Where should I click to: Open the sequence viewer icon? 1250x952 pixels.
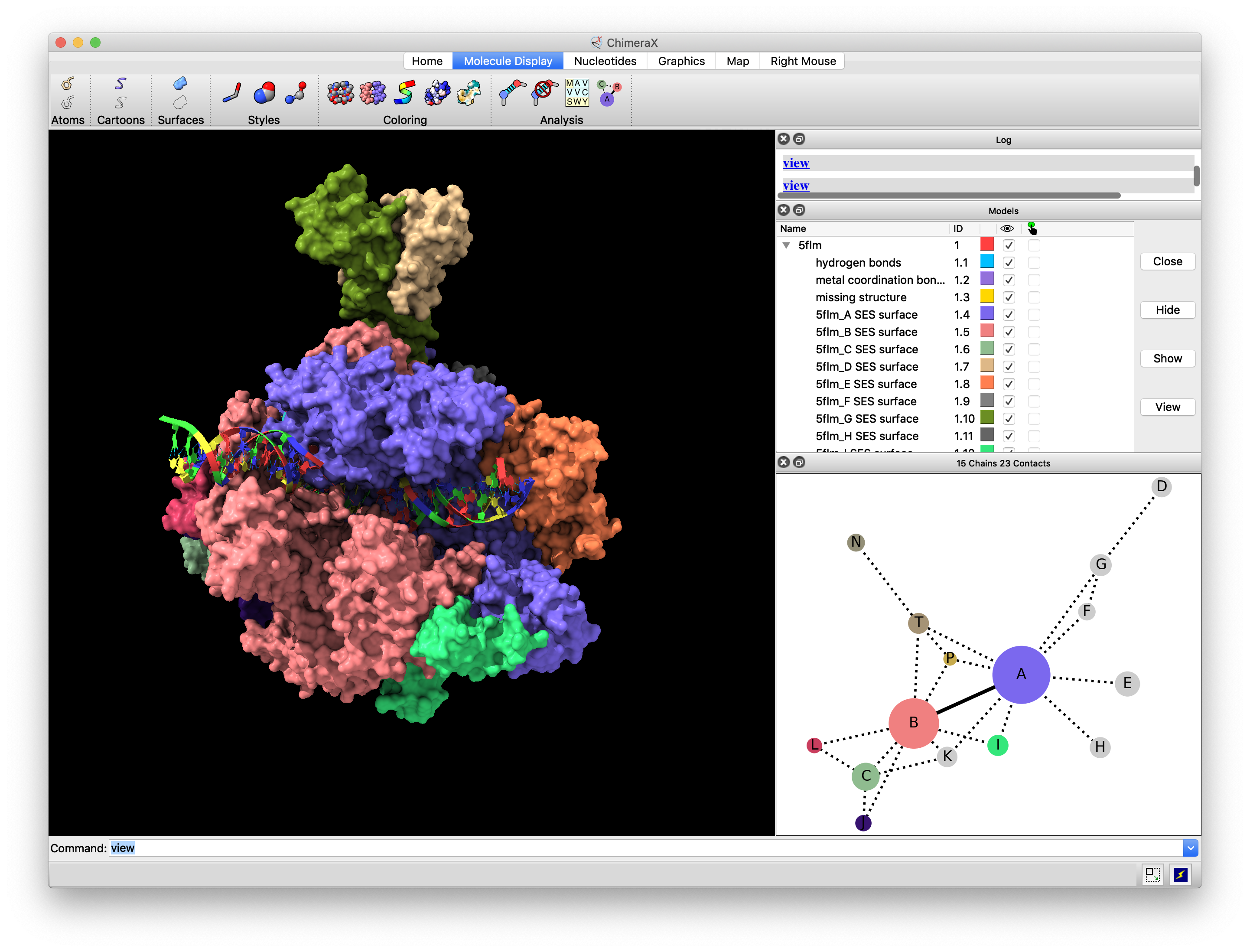tap(577, 93)
